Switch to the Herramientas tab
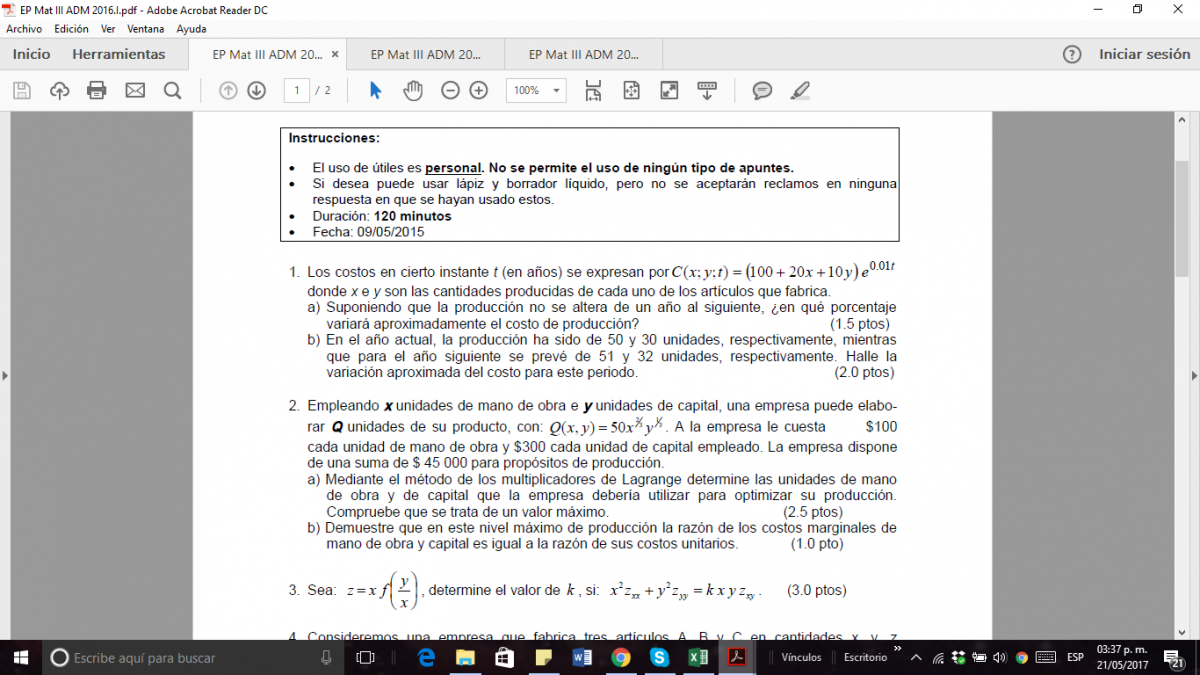Viewport: 1200px width, 675px height. tap(118, 54)
